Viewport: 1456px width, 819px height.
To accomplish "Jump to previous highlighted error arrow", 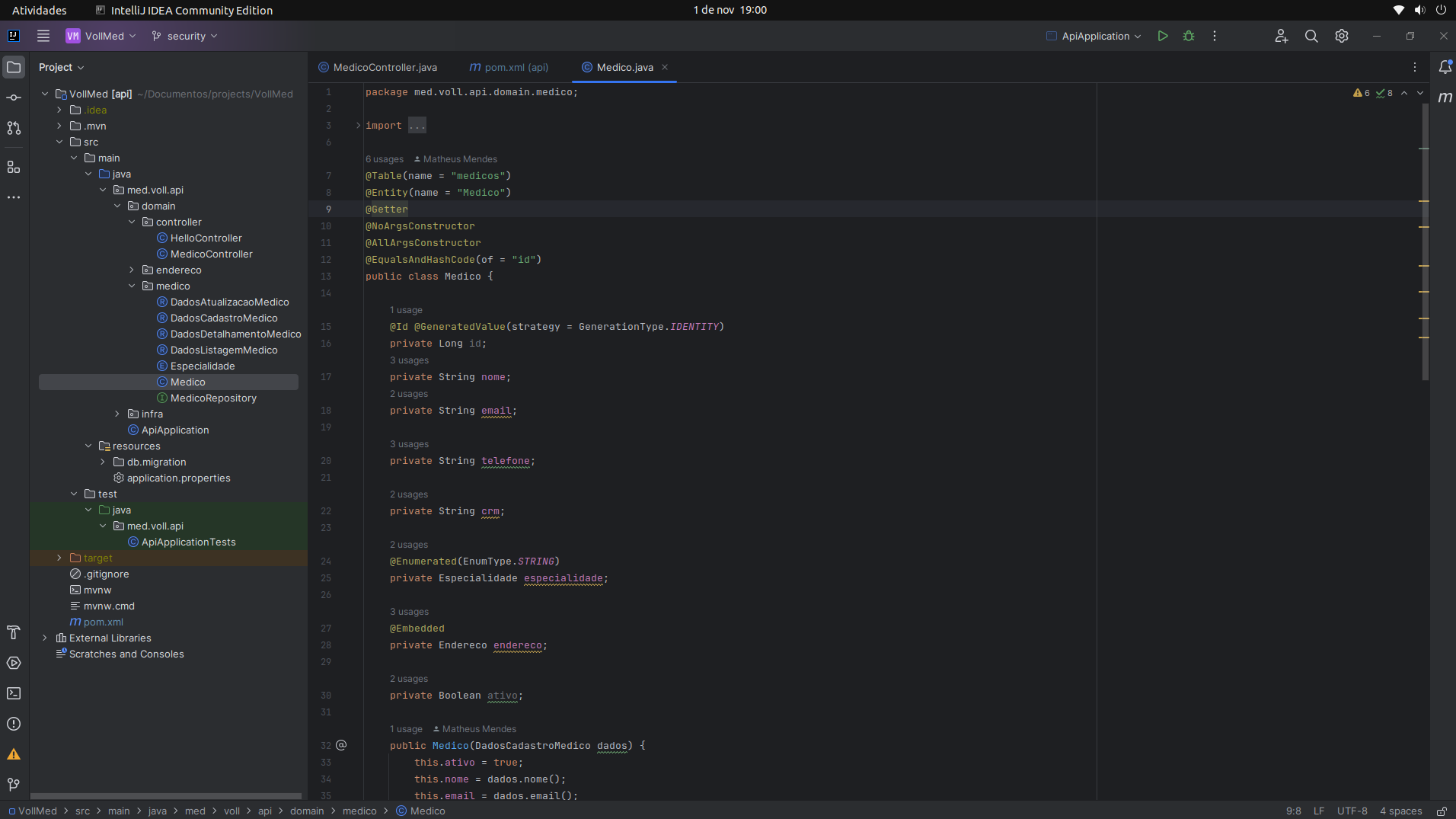I will point(1404,93).
